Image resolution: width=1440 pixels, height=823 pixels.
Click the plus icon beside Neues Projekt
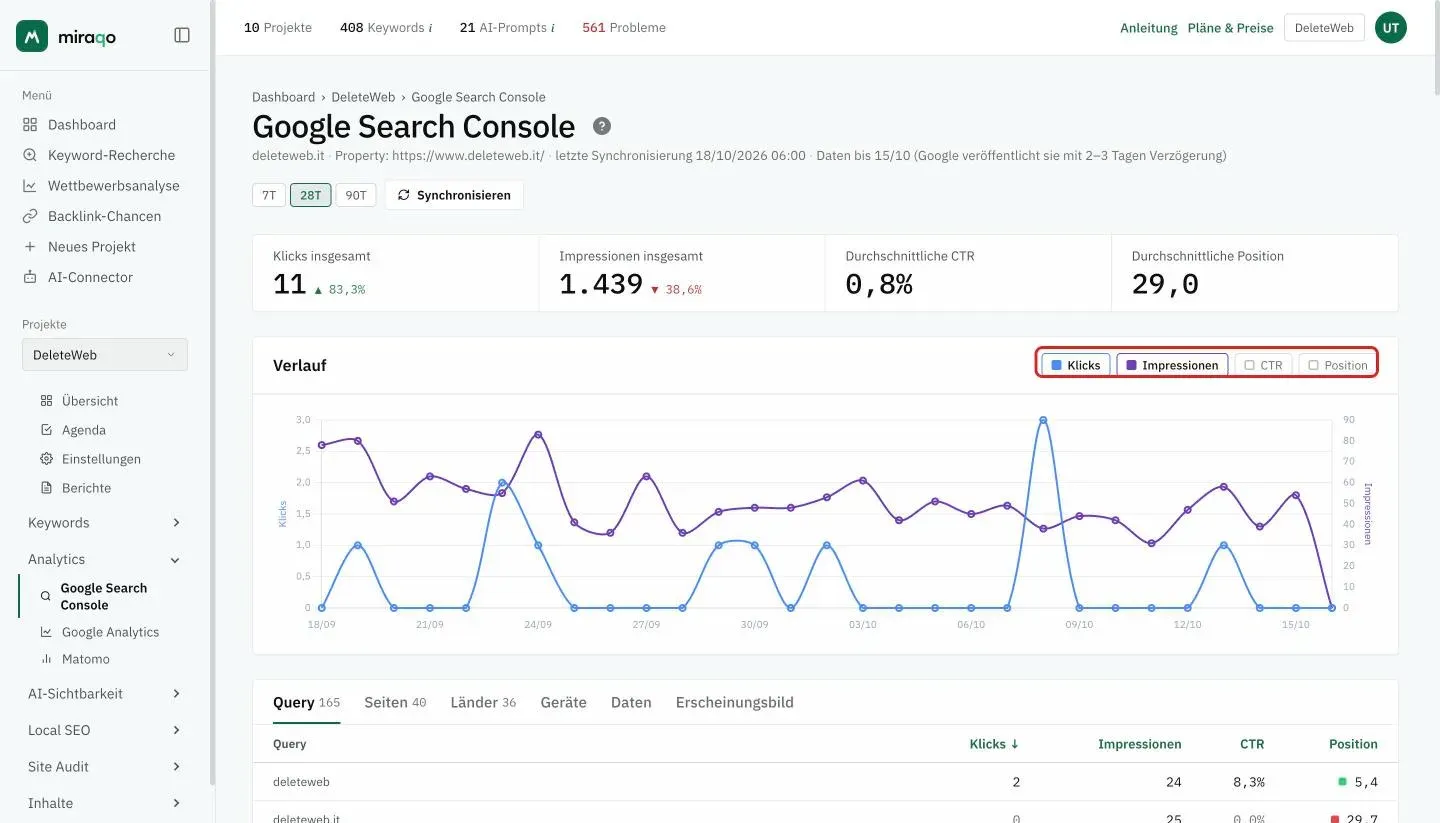pos(30,247)
